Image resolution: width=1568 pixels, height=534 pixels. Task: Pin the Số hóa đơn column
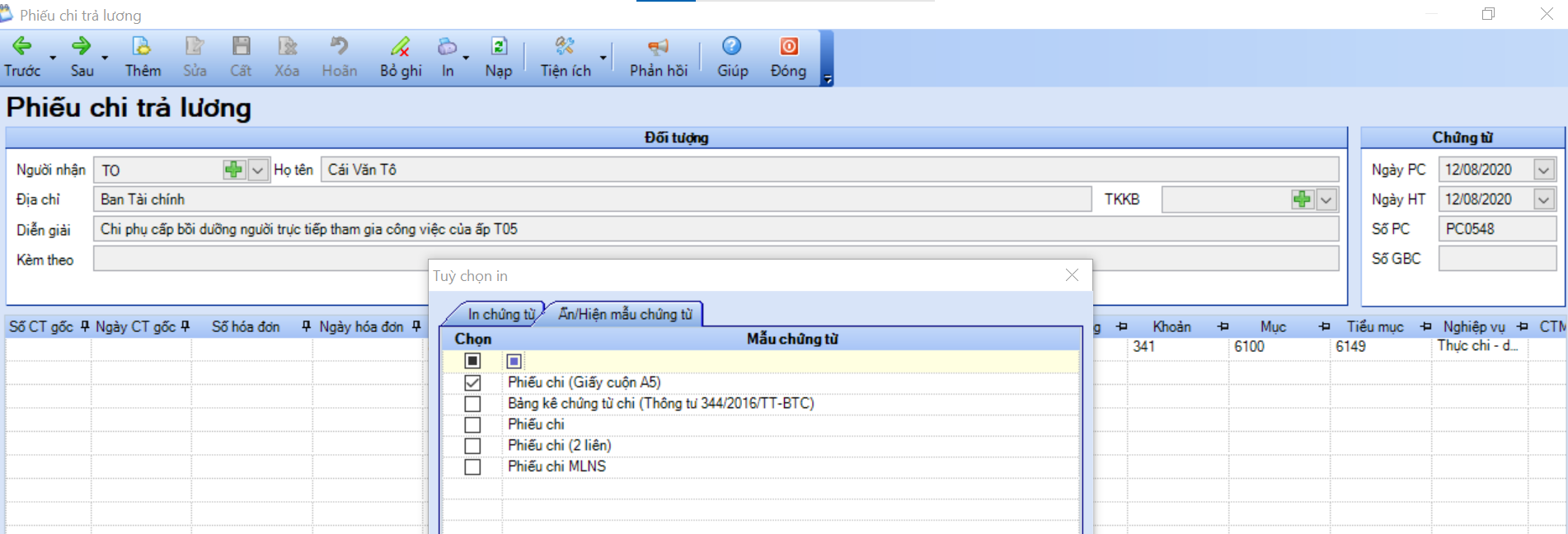(306, 327)
